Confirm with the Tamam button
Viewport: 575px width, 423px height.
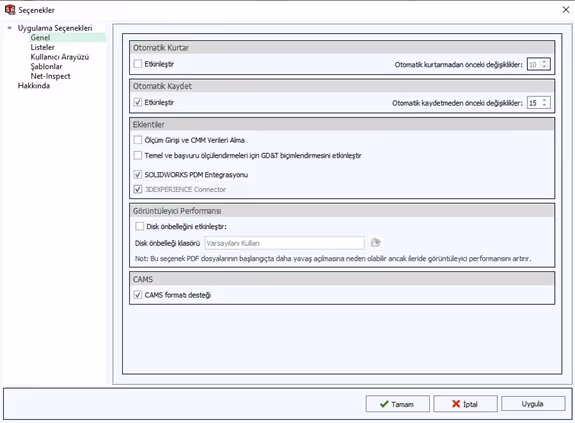pos(398,404)
